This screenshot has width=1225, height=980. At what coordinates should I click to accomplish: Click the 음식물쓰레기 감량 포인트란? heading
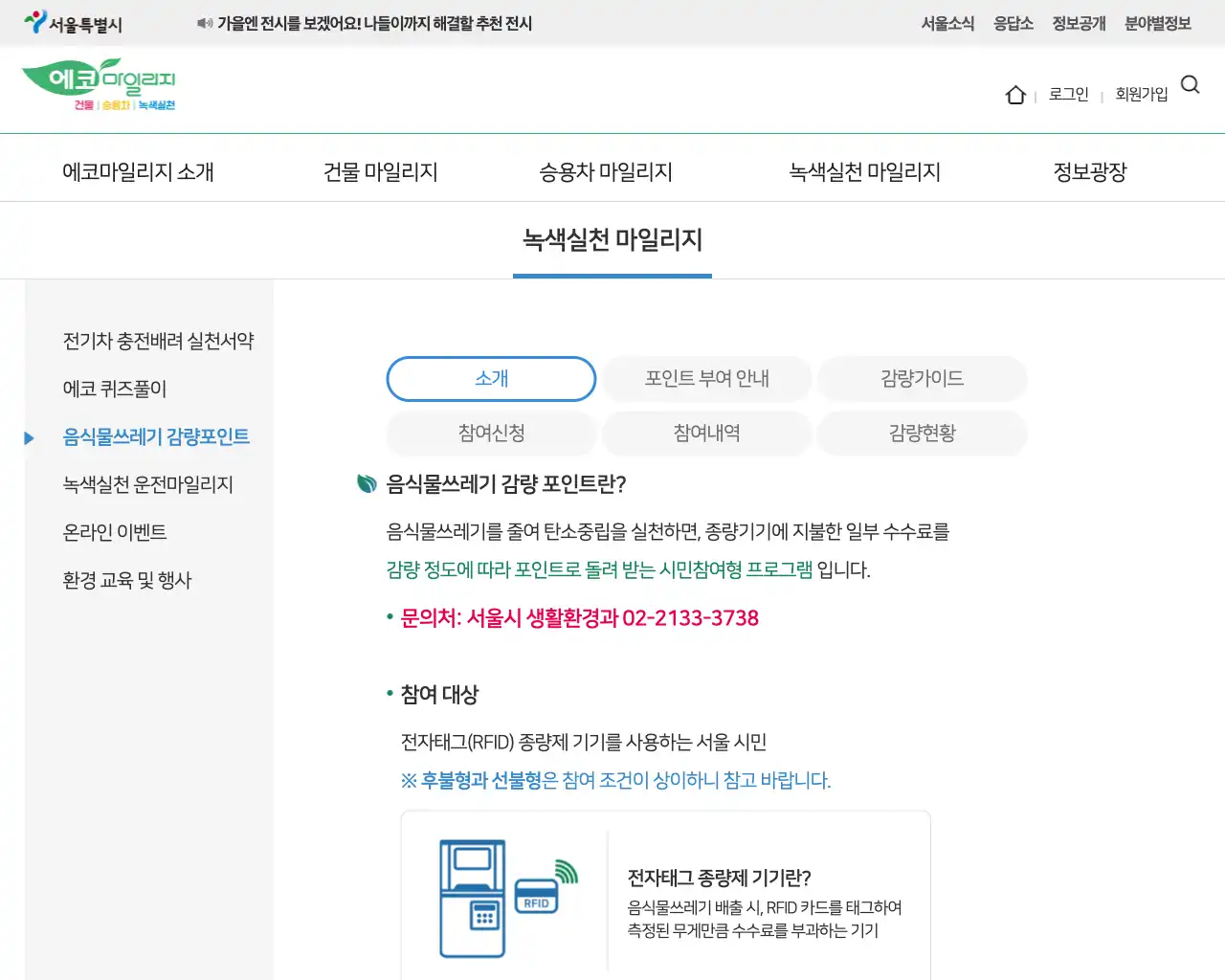coord(506,484)
